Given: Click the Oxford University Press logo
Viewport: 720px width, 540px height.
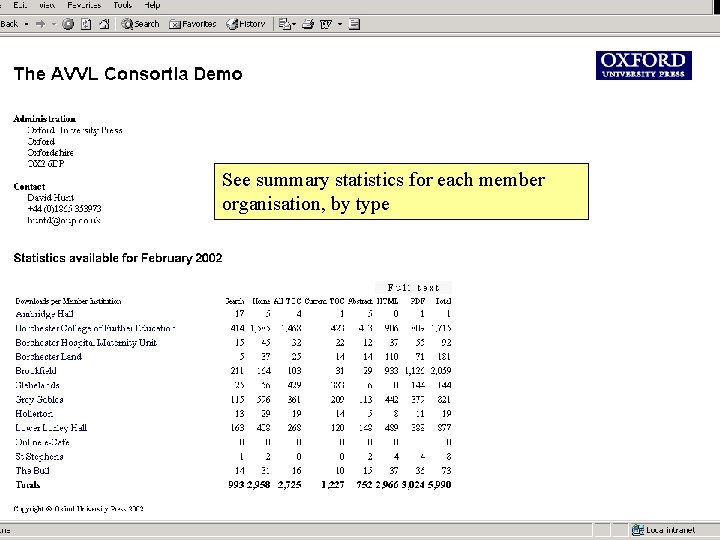Looking at the screenshot, I should (644, 65).
